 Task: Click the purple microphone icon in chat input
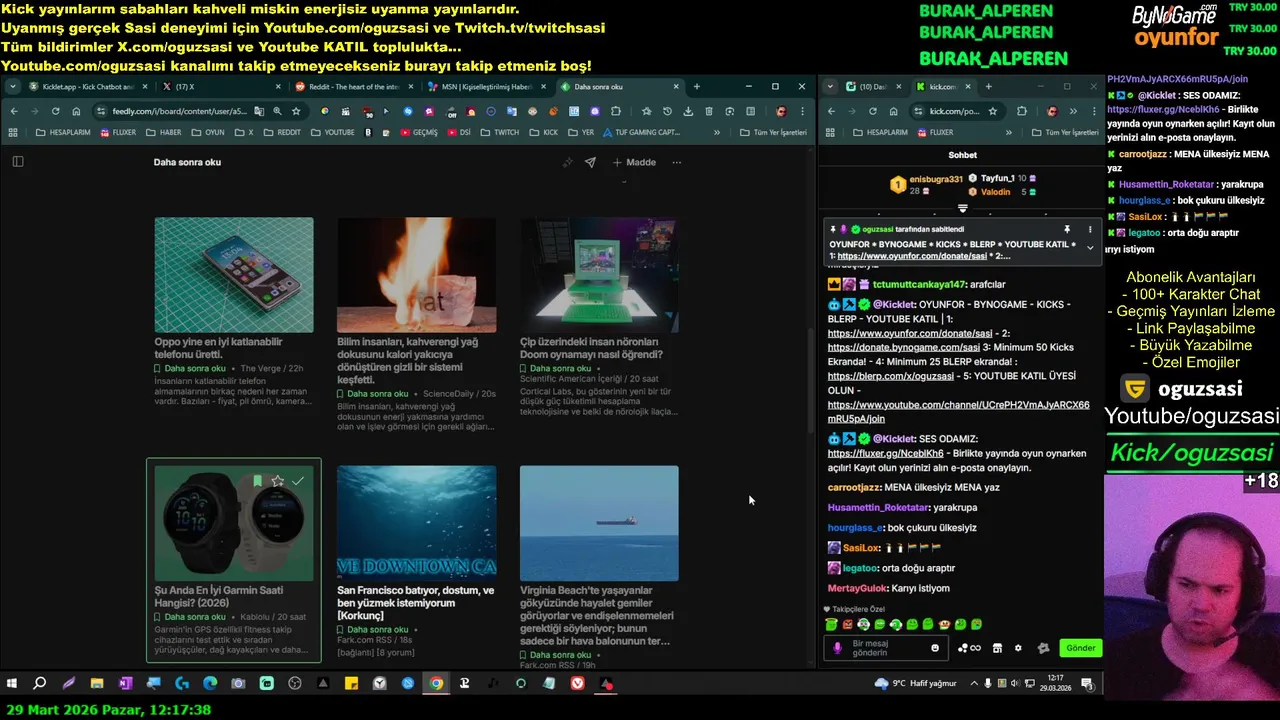tap(838, 648)
